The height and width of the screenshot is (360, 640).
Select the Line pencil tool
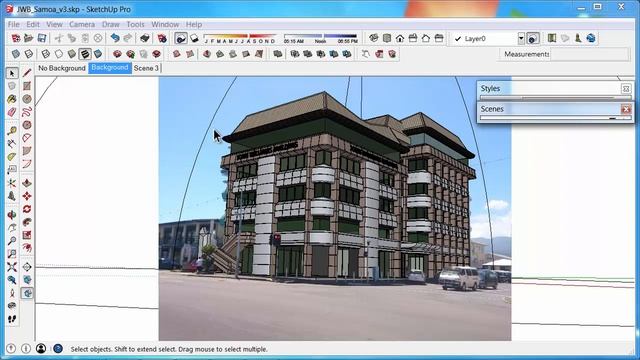[x=27, y=73]
